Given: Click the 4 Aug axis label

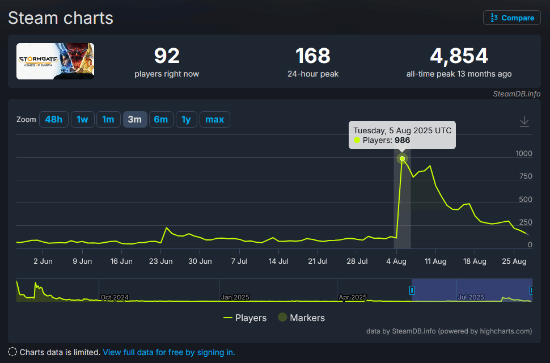Looking at the screenshot, I should [396, 261].
